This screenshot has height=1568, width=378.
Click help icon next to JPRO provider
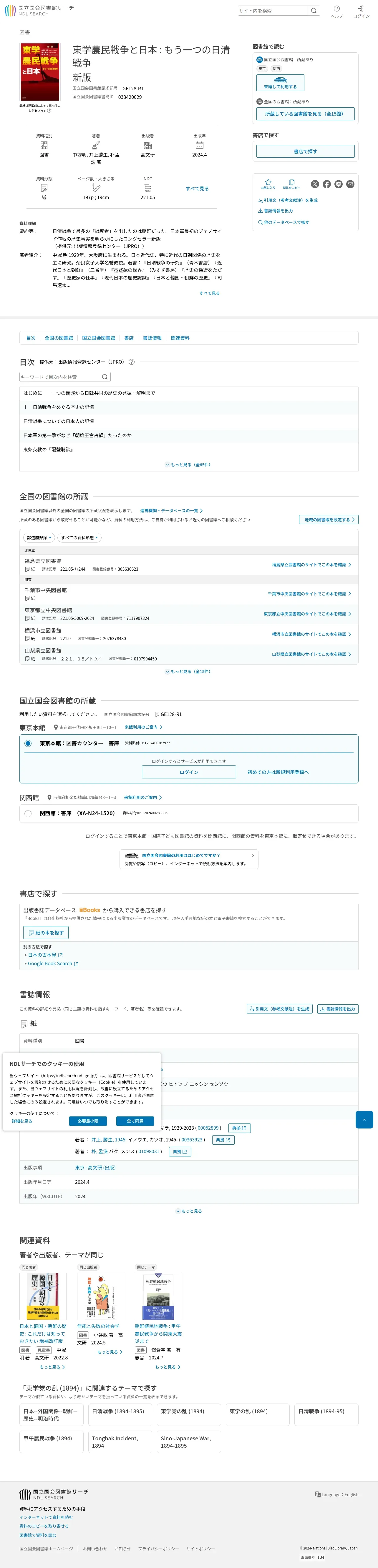pyautogui.click(x=132, y=362)
